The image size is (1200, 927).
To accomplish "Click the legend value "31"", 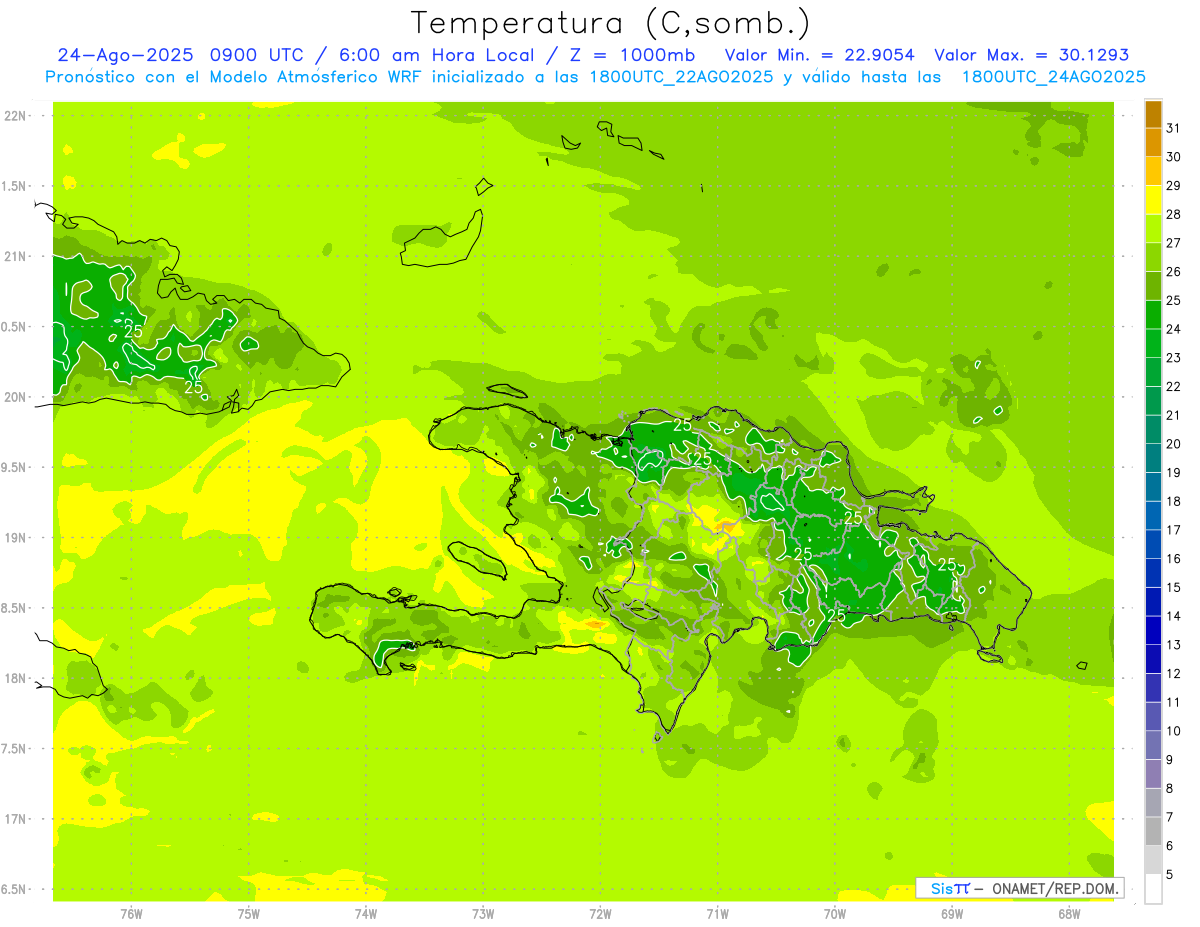I will tap(1174, 128).
